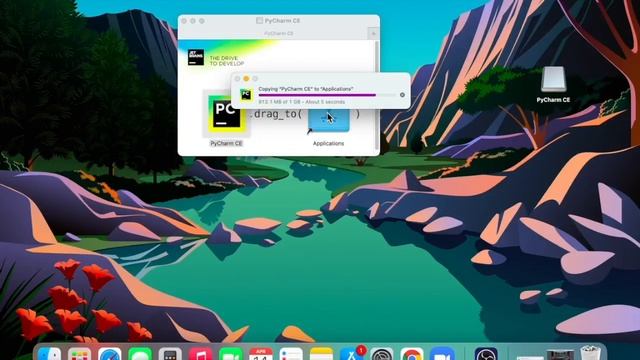Open OBS Studio from the Dock
Viewport: 640px width, 360px height.
pos(486,354)
